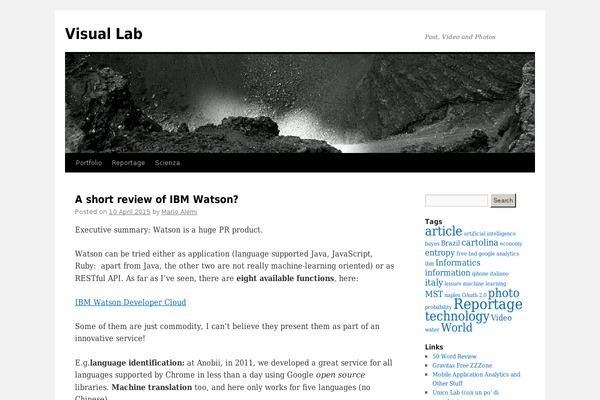Click the volcano crater header image
This screenshot has height=400, width=600.
[300, 103]
